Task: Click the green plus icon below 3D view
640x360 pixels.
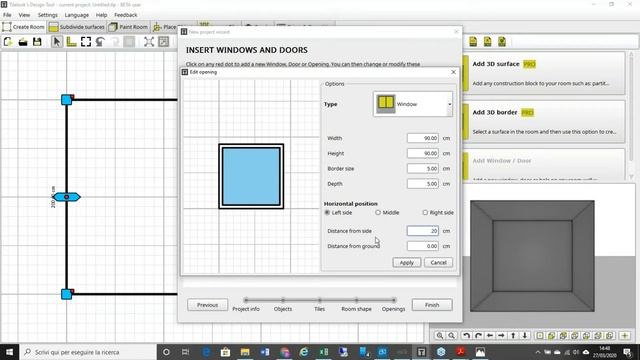Action: pos(624,336)
